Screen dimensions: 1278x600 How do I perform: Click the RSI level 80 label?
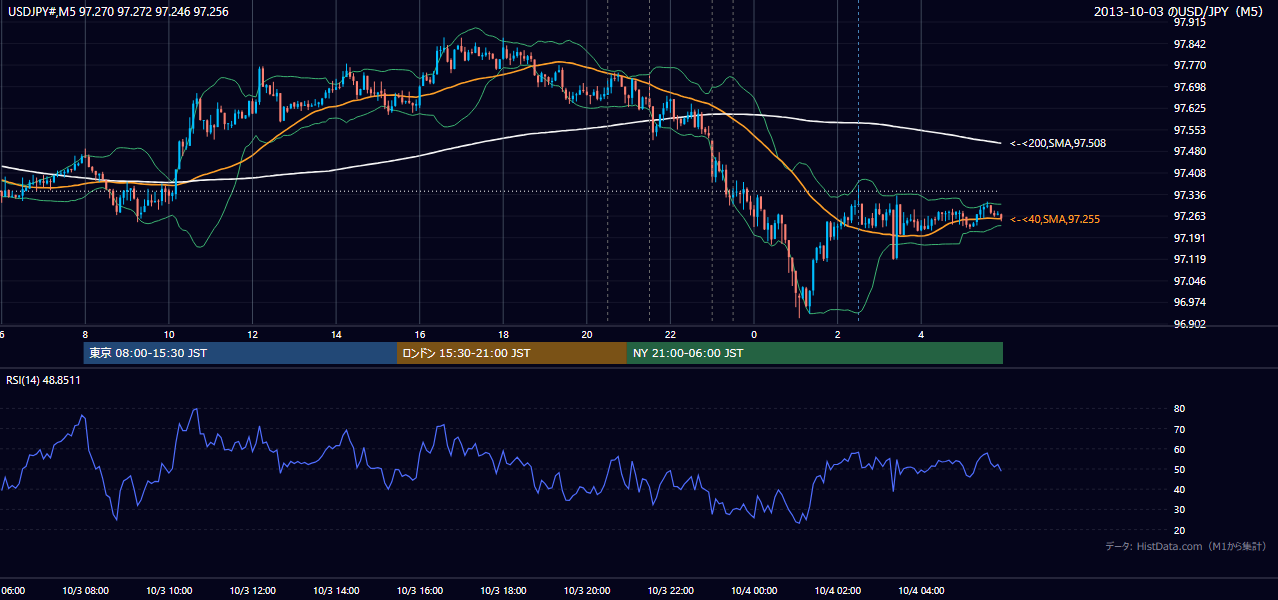point(1179,409)
